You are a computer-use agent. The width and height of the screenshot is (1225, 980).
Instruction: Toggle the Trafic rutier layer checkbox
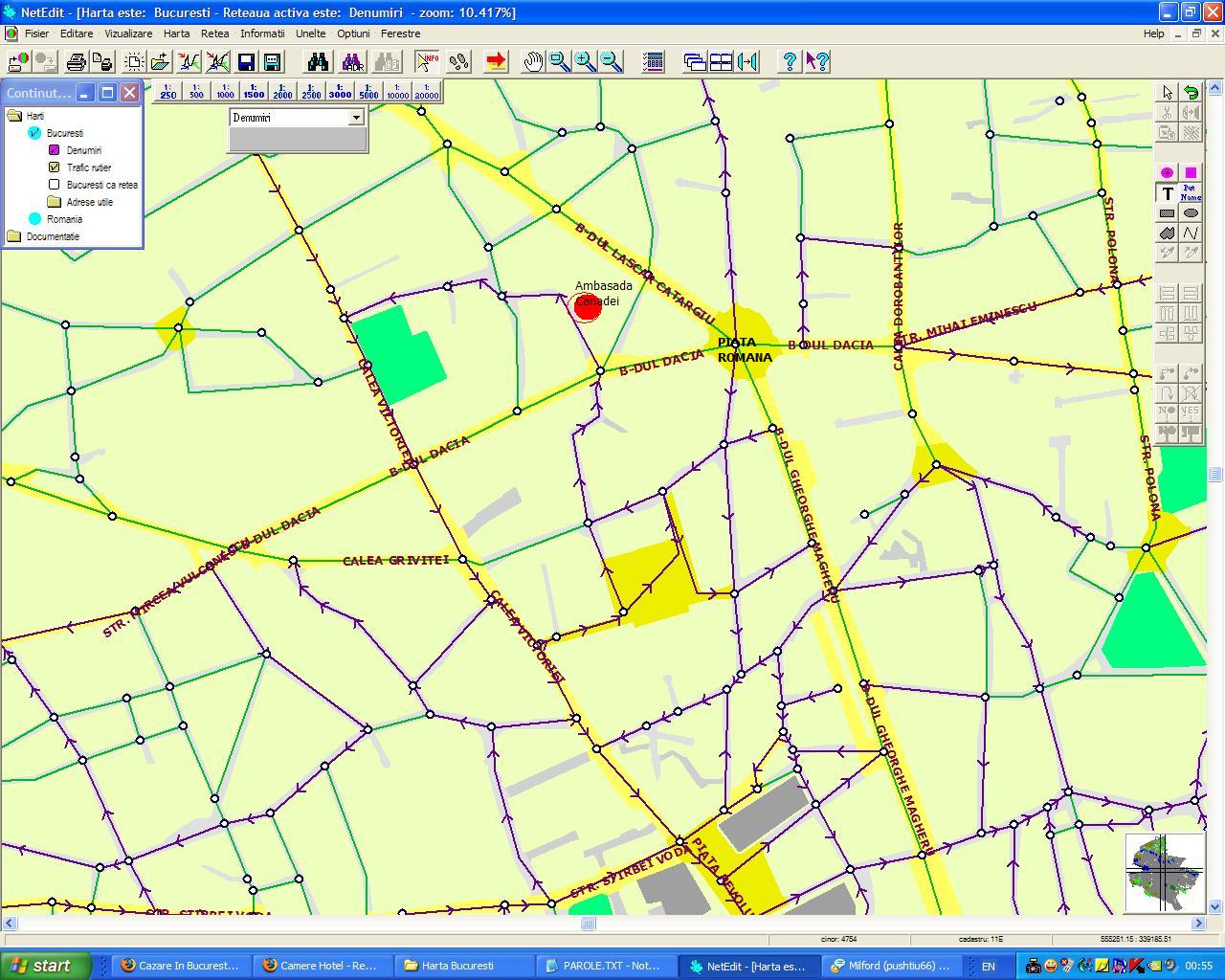click(55, 167)
